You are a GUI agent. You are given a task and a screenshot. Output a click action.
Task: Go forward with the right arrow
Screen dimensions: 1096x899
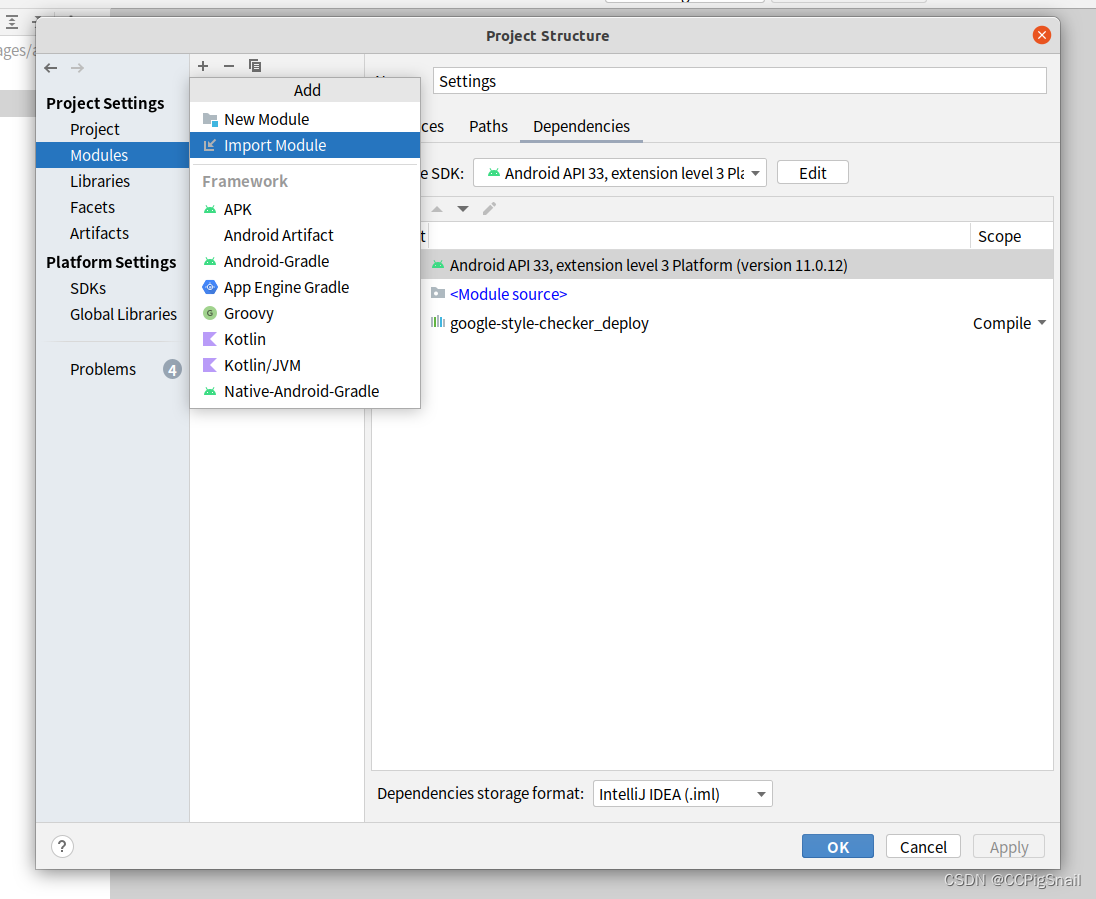(77, 68)
